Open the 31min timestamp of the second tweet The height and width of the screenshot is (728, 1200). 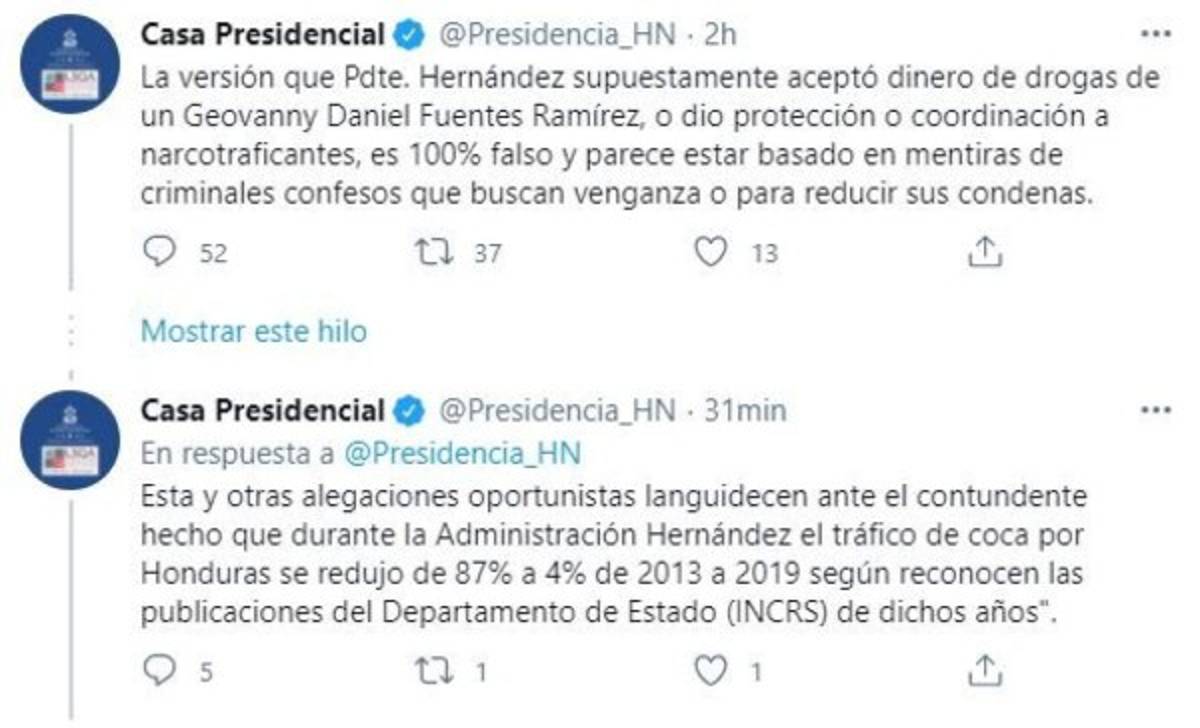[745, 410]
